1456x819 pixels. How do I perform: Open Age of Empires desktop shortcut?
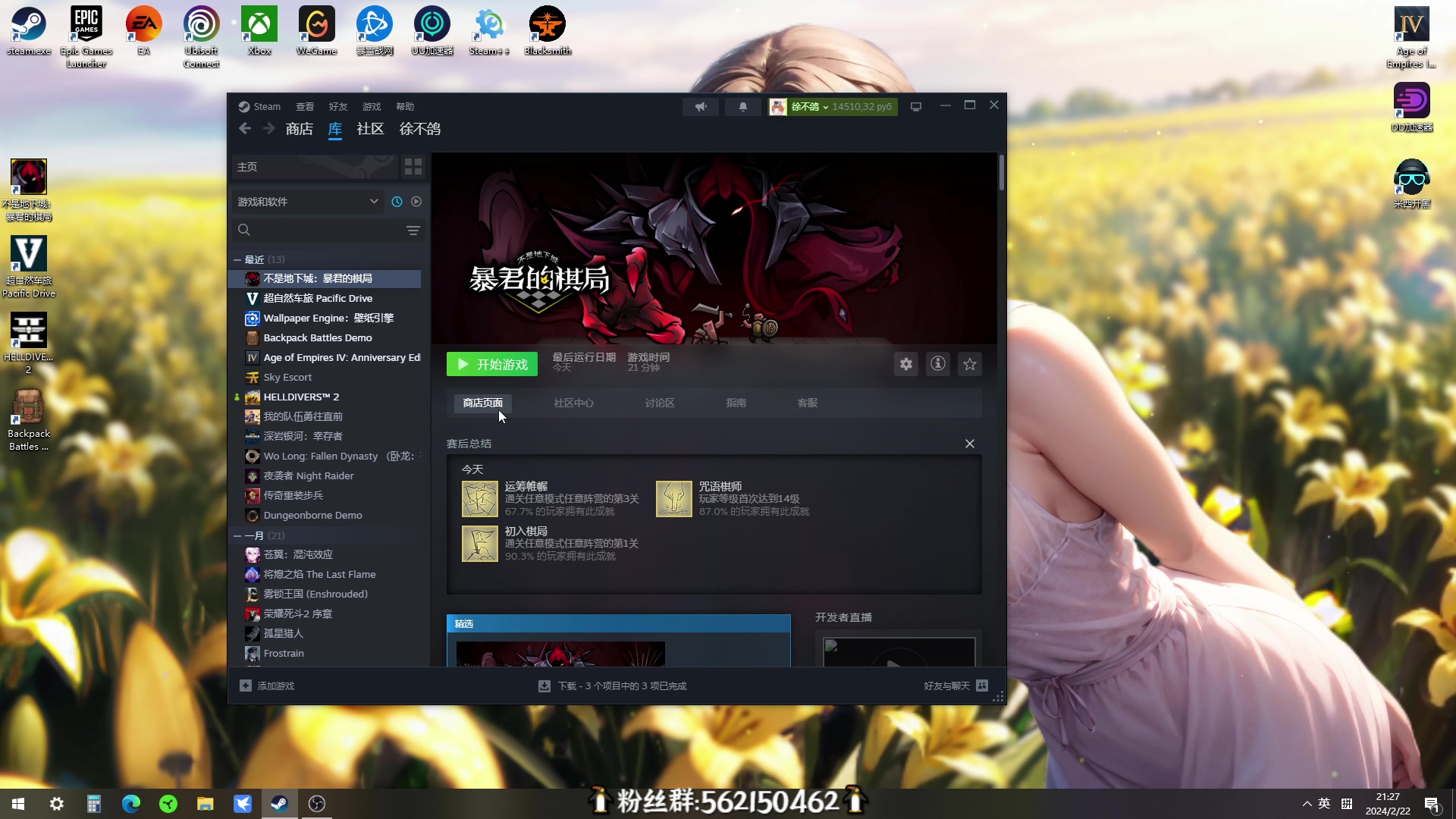[1411, 36]
